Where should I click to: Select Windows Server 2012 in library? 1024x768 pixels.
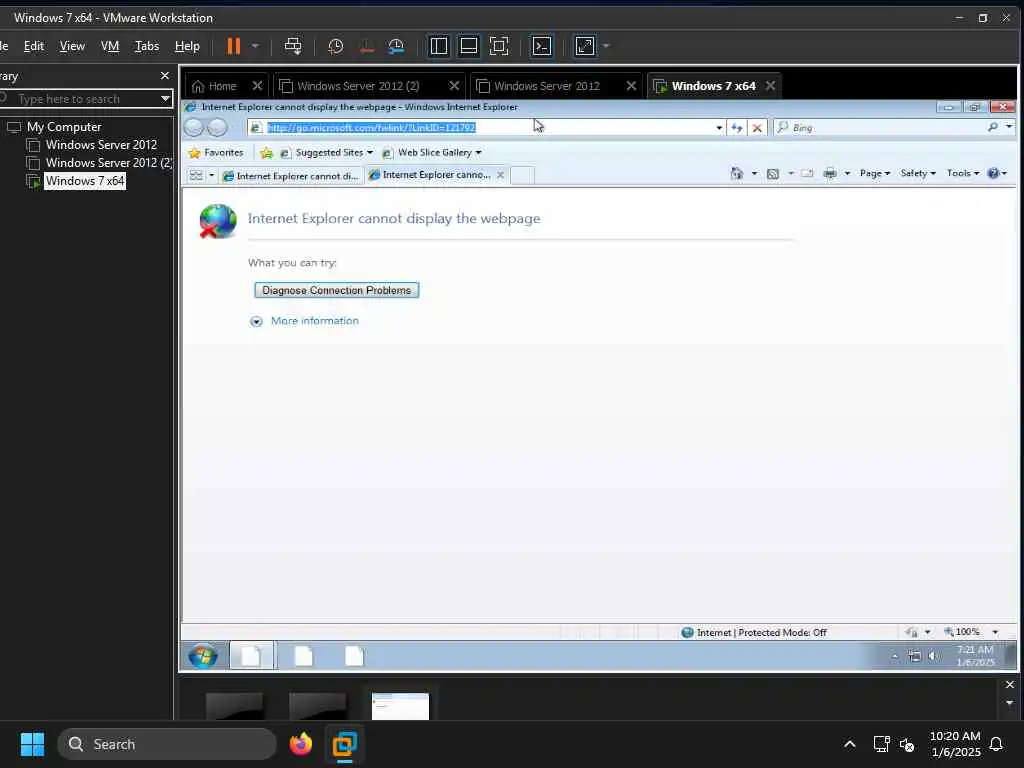point(101,144)
